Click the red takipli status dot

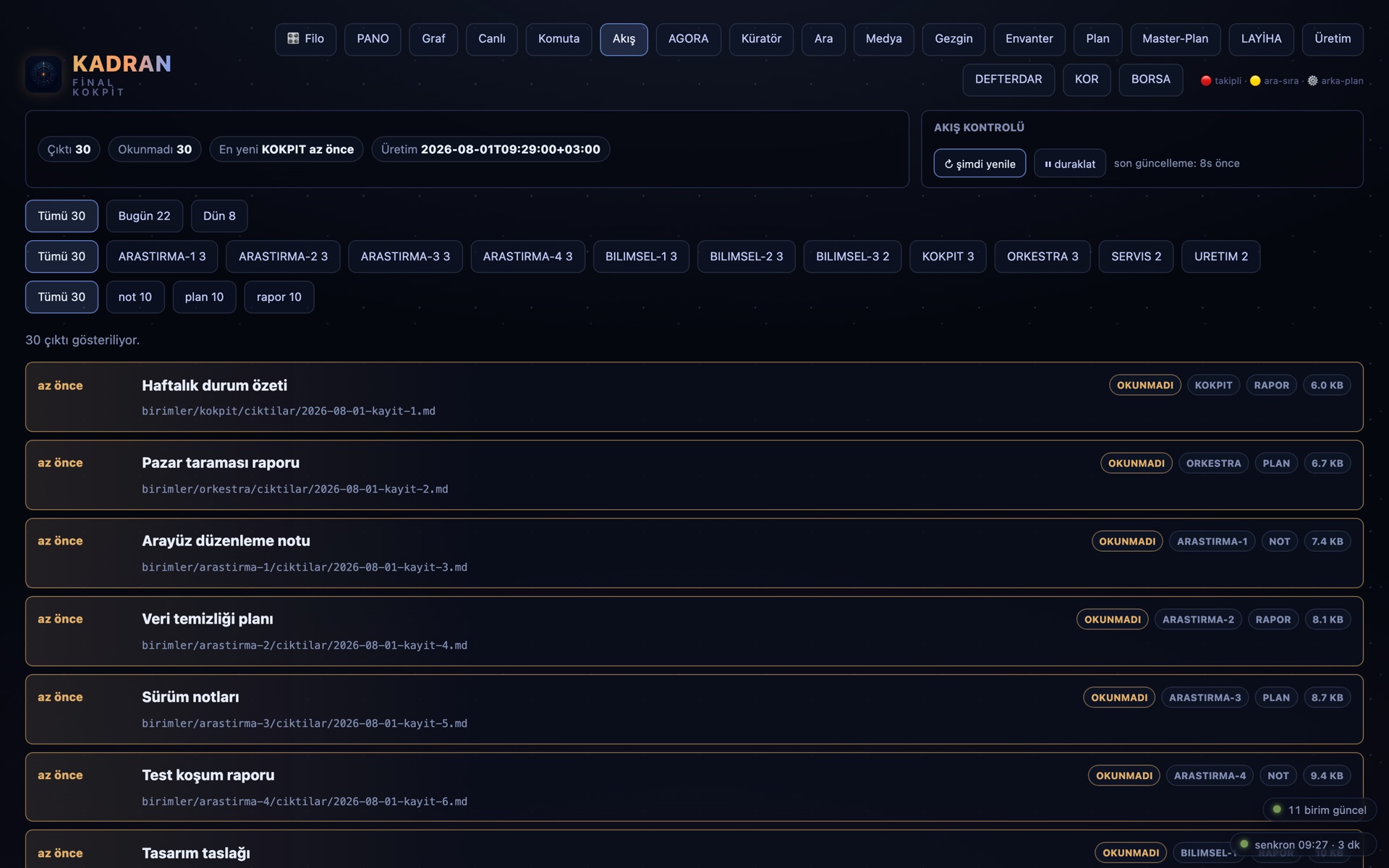[x=1206, y=81]
